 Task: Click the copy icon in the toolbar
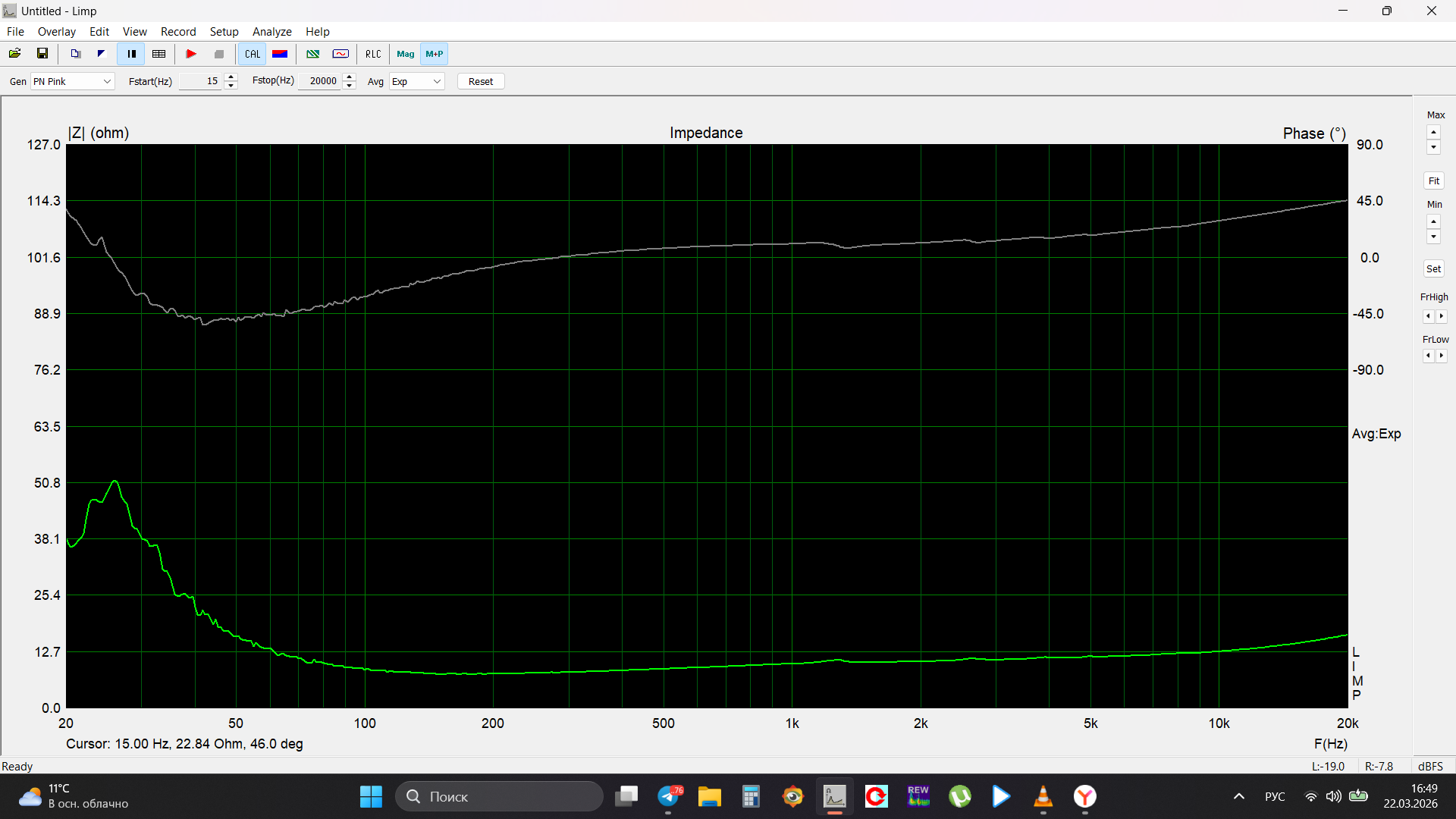[x=75, y=54]
